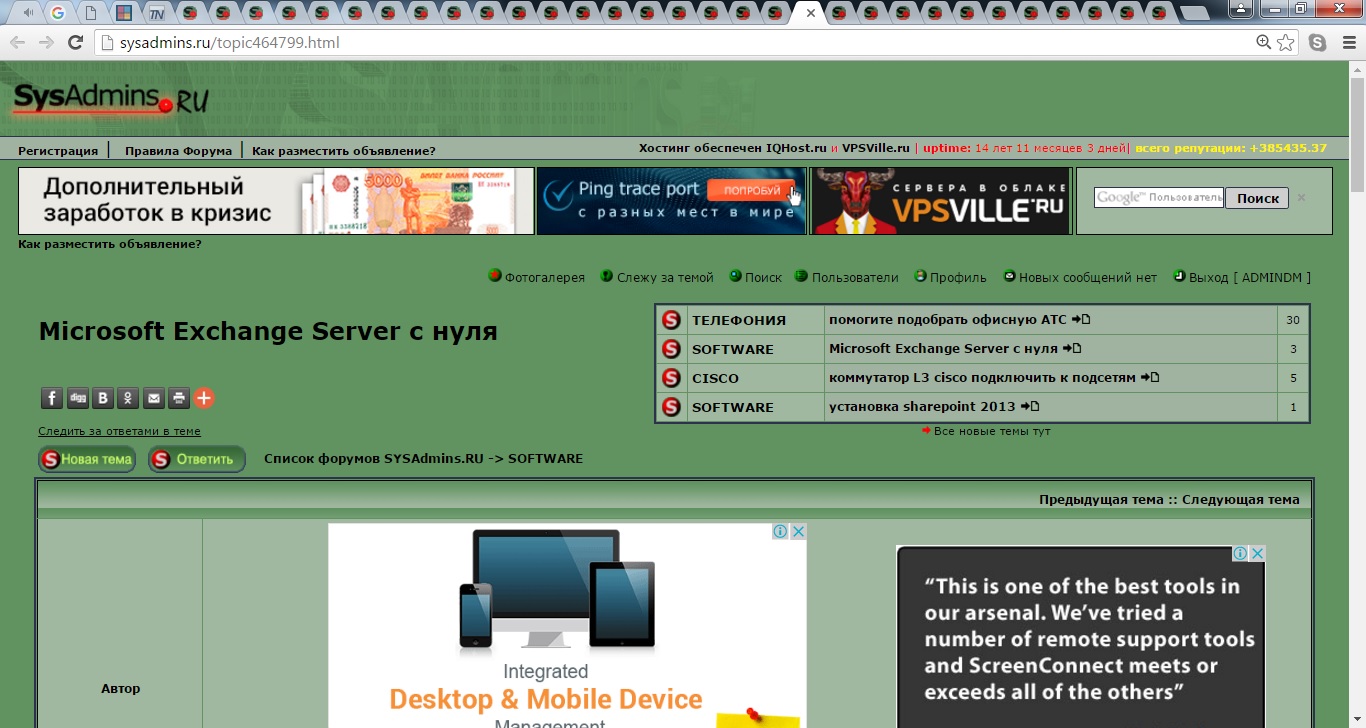This screenshot has width=1366, height=728.
Task: Open the zoom indicator in address bar
Action: [x=1264, y=42]
